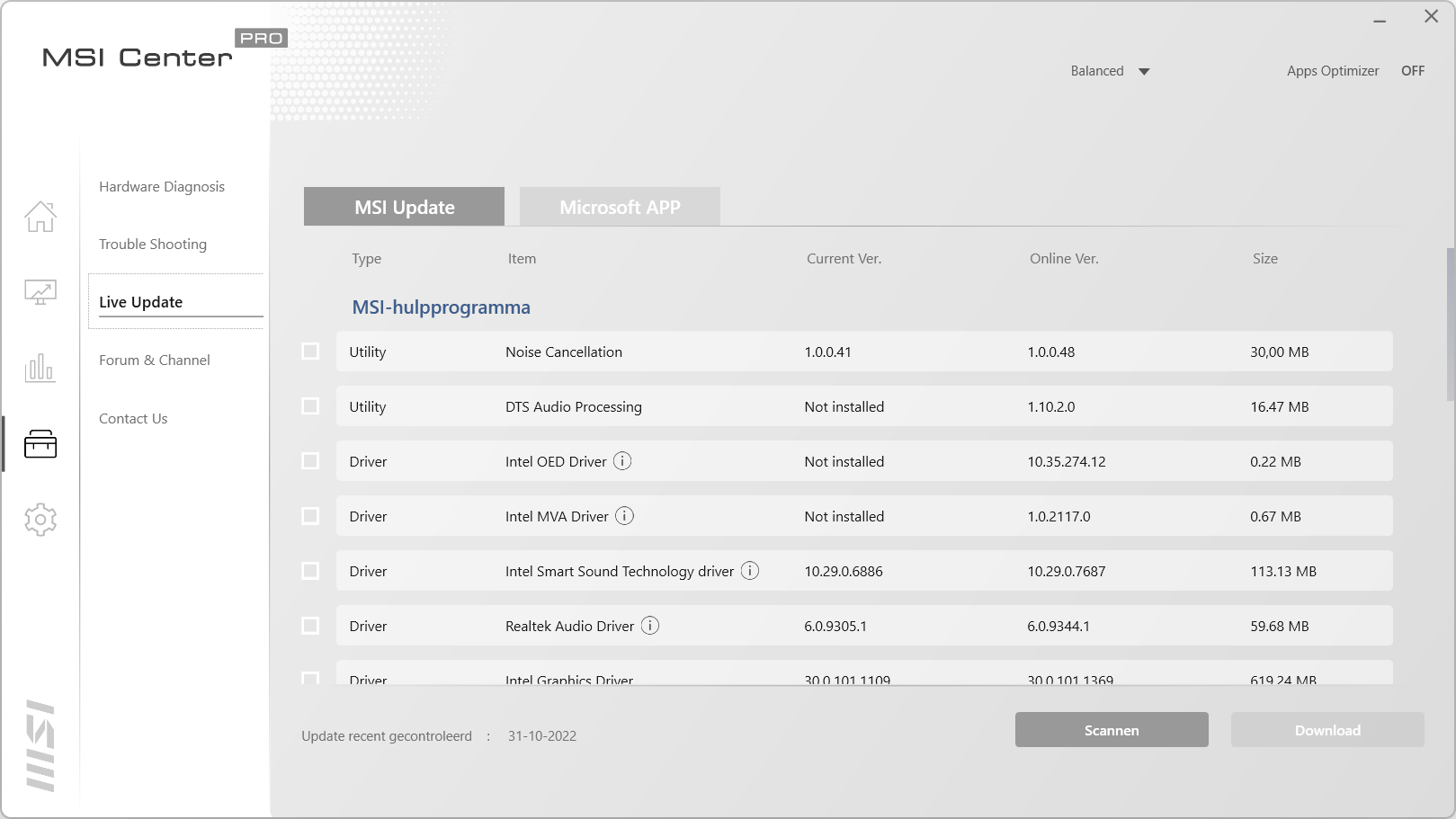The height and width of the screenshot is (819, 1456).
Task: Toggle Apps Optimizer OFF switch
Action: (1412, 71)
